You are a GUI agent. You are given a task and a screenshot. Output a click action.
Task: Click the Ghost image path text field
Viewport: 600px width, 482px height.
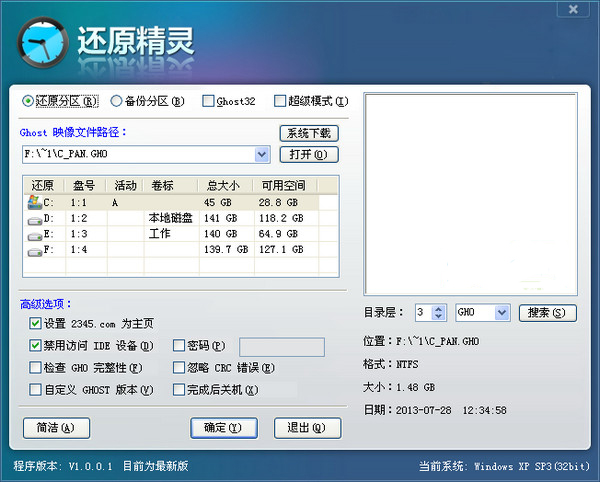[x=139, y=155]
